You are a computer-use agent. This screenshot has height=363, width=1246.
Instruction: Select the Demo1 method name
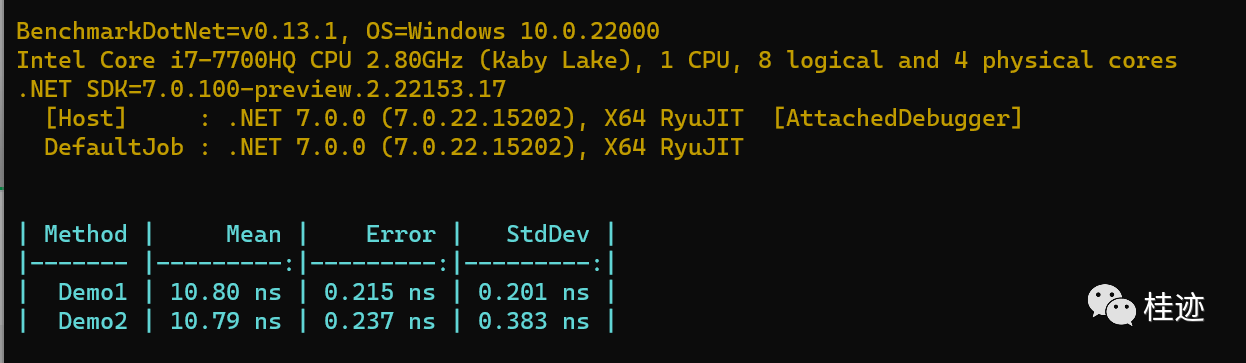(93, 292)
